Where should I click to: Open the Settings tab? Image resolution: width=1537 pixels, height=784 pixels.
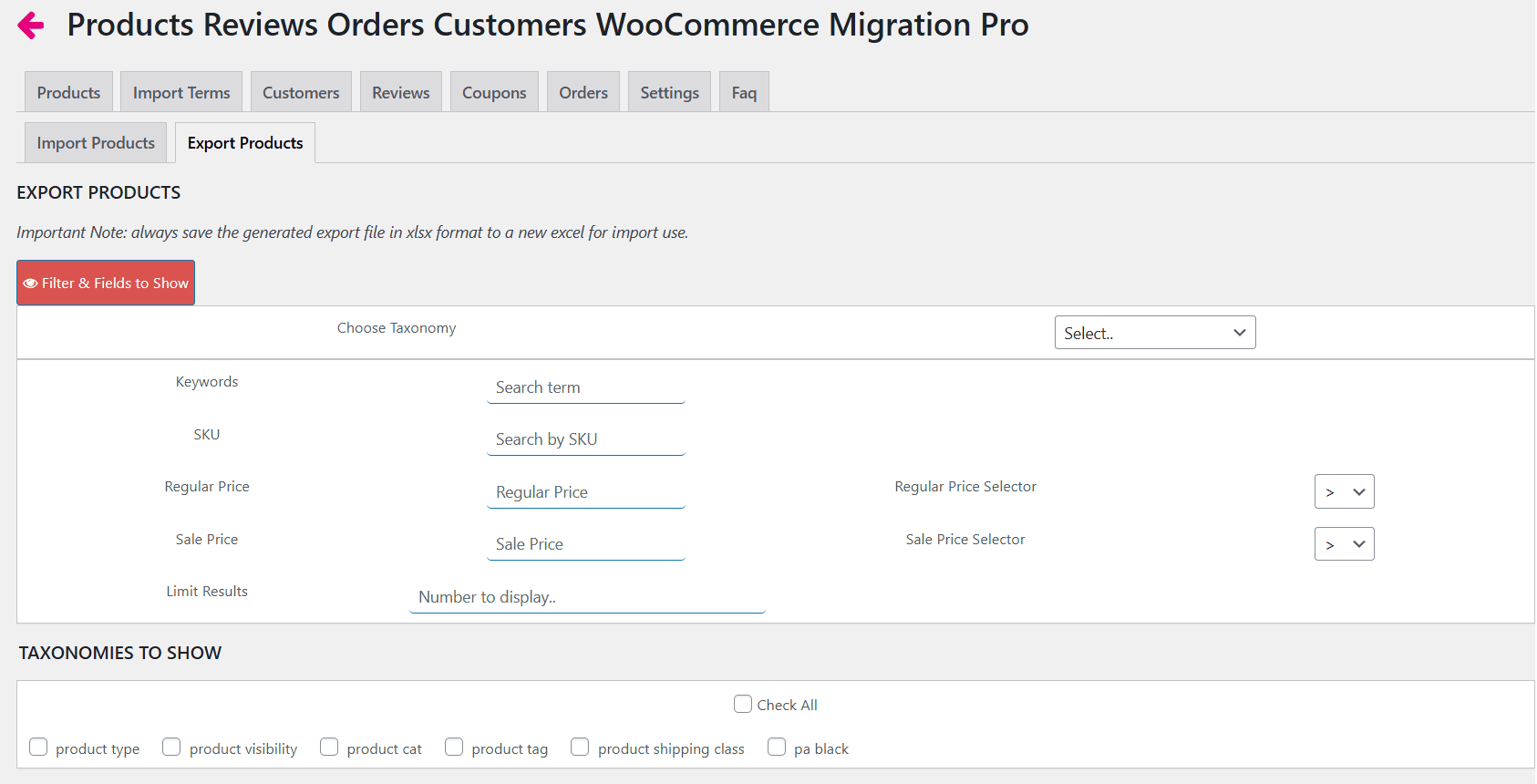coord(670,92)
